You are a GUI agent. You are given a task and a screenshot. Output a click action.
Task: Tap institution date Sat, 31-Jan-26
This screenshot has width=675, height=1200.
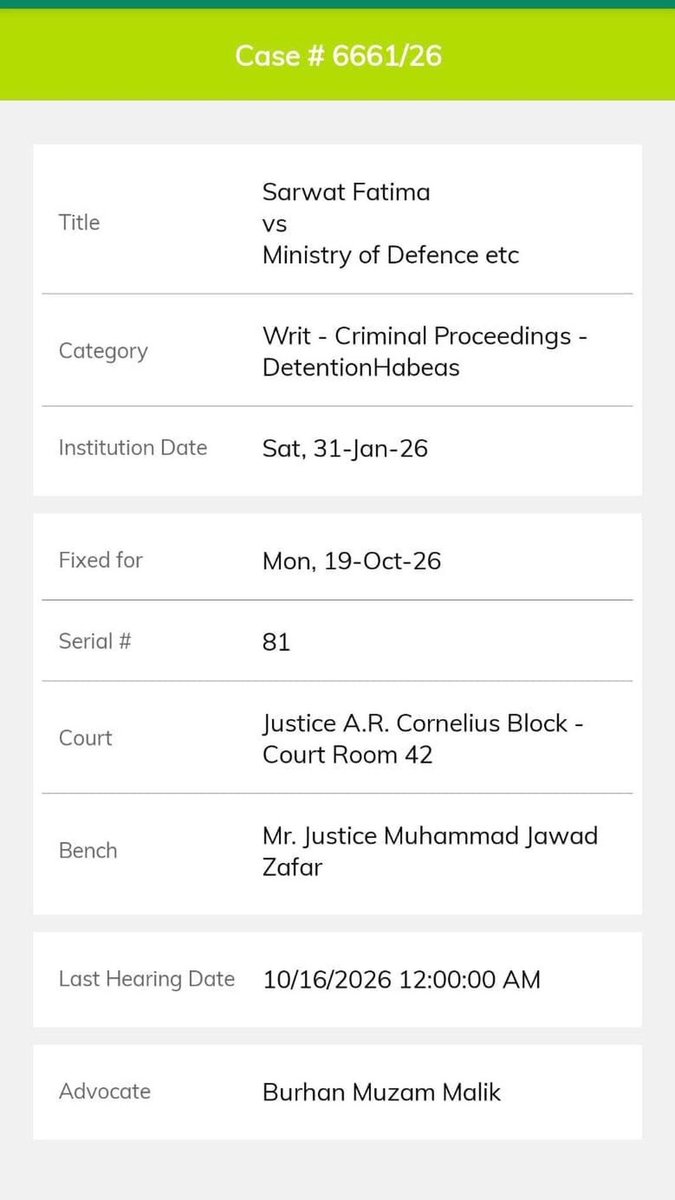345,449
